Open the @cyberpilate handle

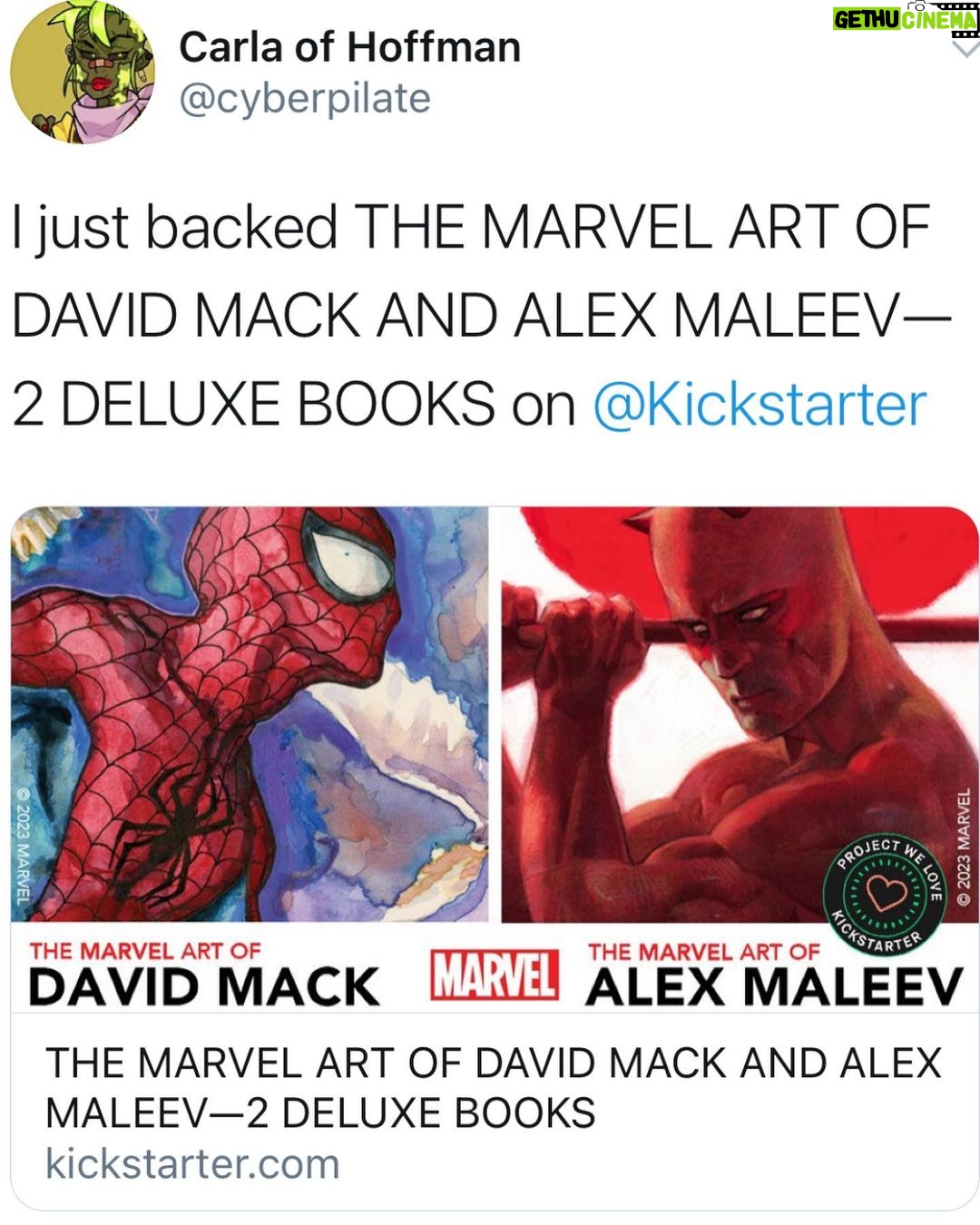pyautogui.click(x=305, y=98)
